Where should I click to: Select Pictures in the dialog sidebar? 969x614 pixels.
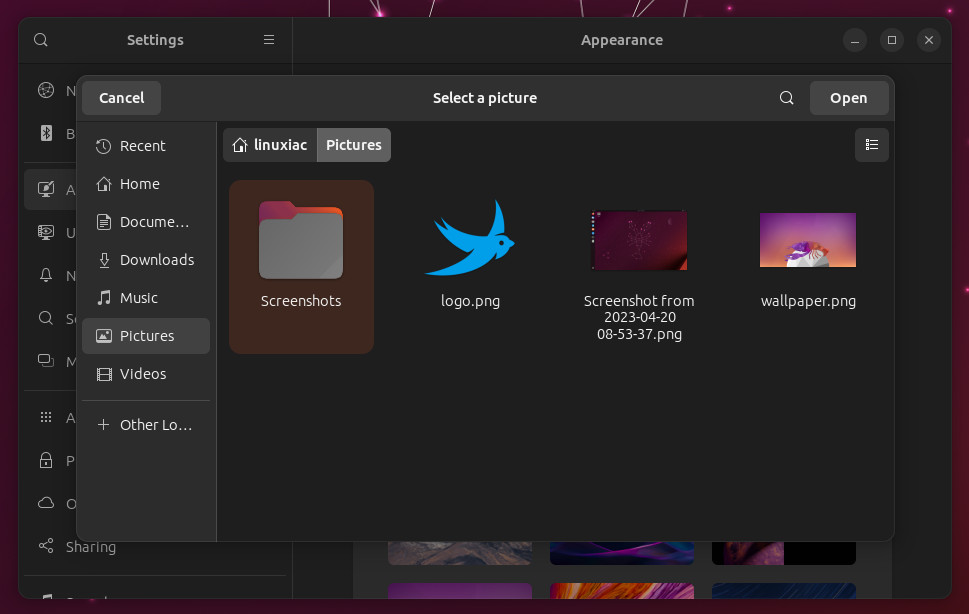click(x=146, y=336)
